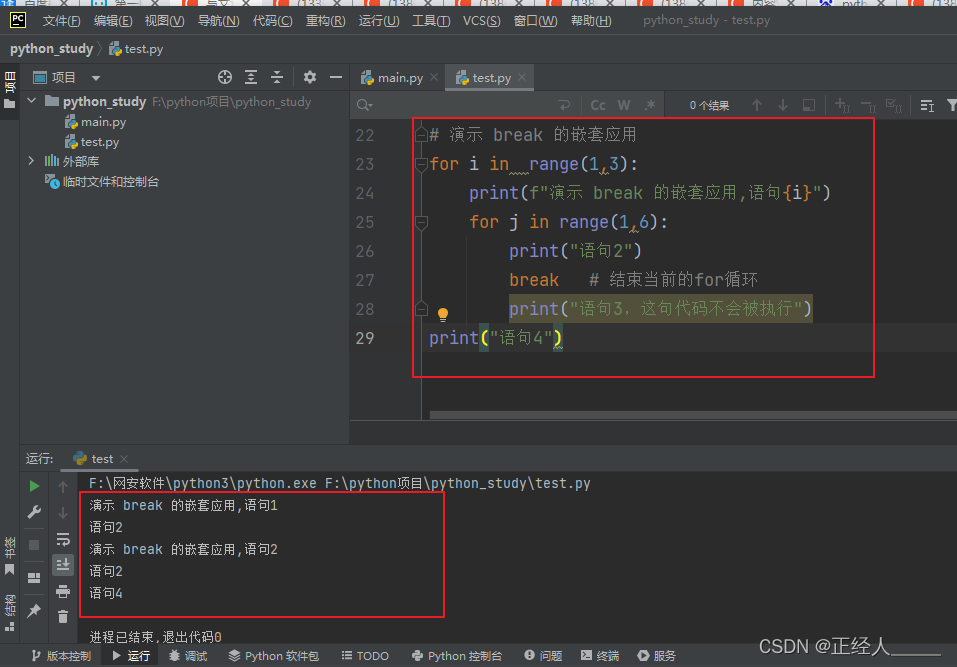The image size is (957, 667).
Task: Click the search filter funnel icon
Action: tap(951, 106)
